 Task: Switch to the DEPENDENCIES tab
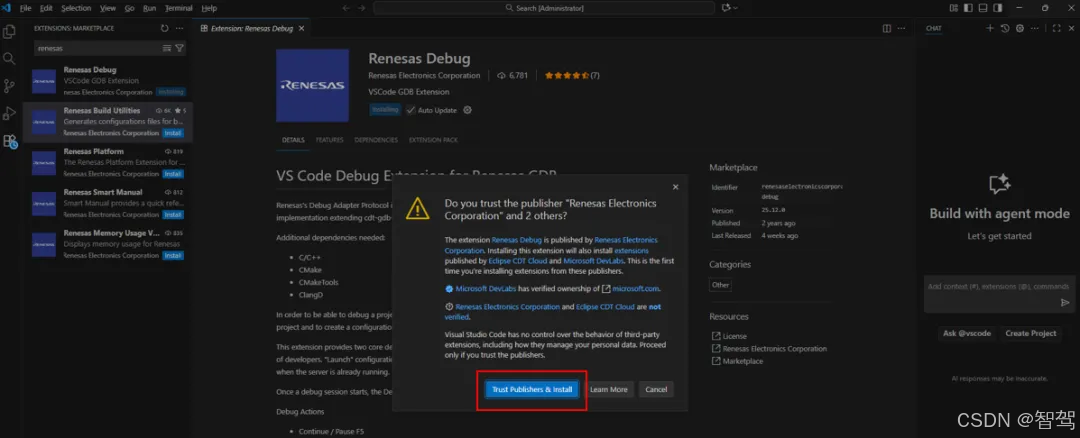point(376,140)
